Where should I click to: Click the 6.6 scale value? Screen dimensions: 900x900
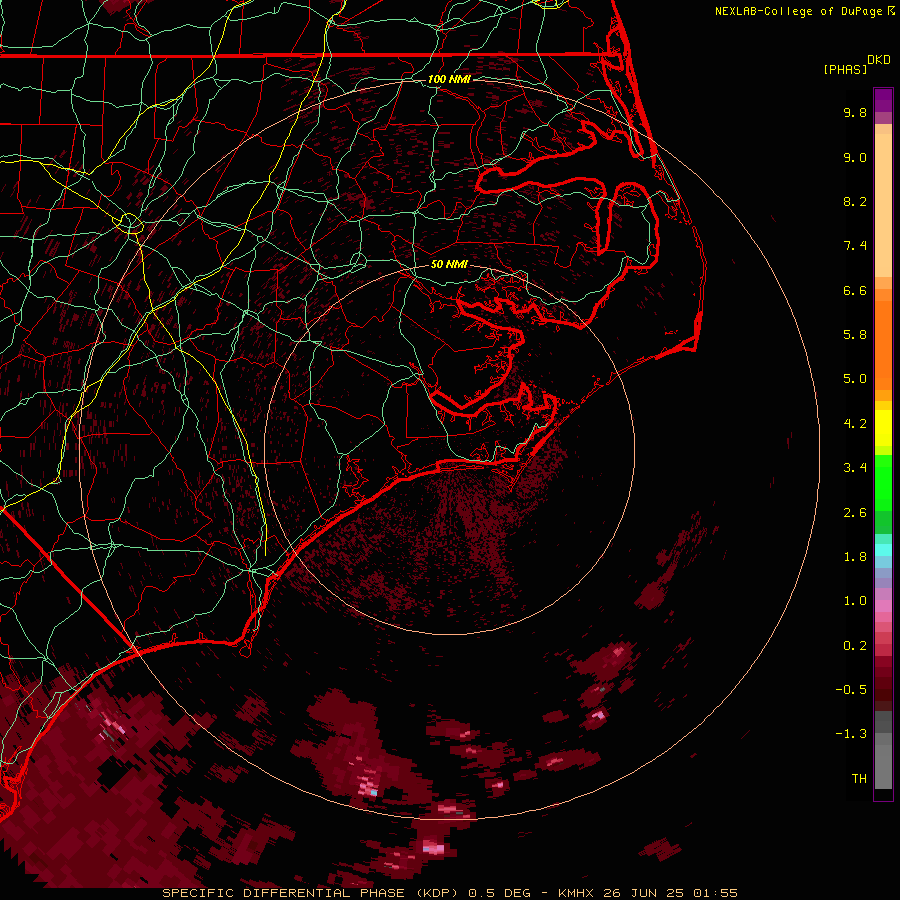pyautogui.click(x=855, y=291)
